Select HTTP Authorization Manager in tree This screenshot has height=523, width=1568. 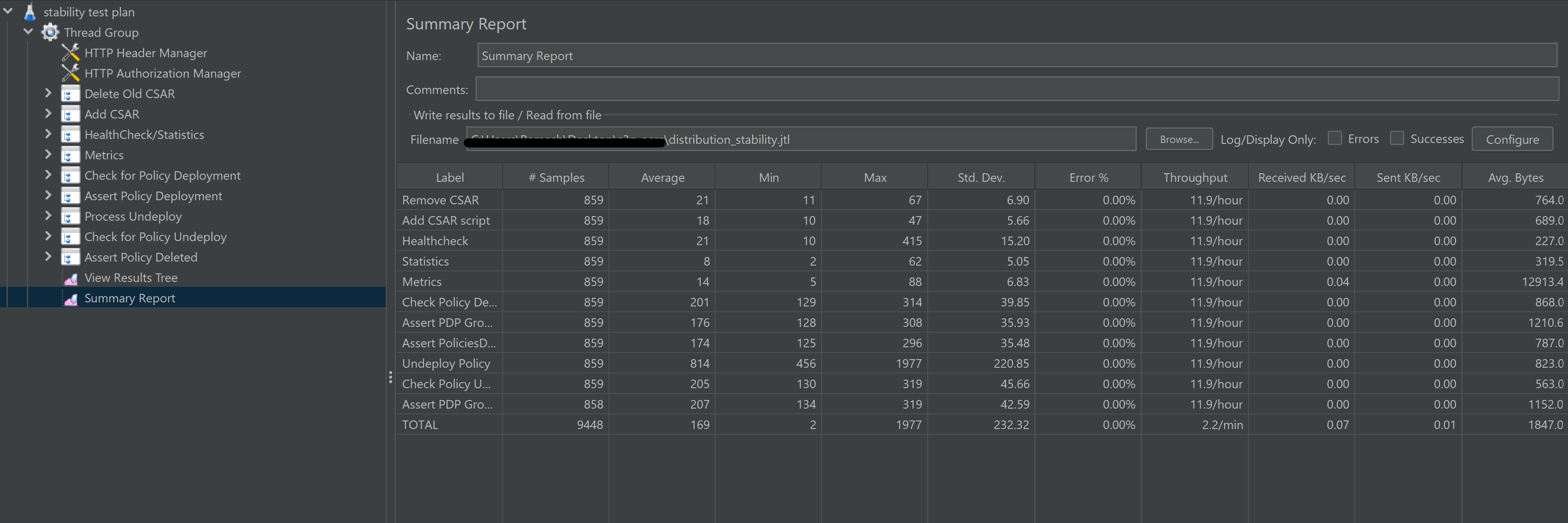(163, 73)
